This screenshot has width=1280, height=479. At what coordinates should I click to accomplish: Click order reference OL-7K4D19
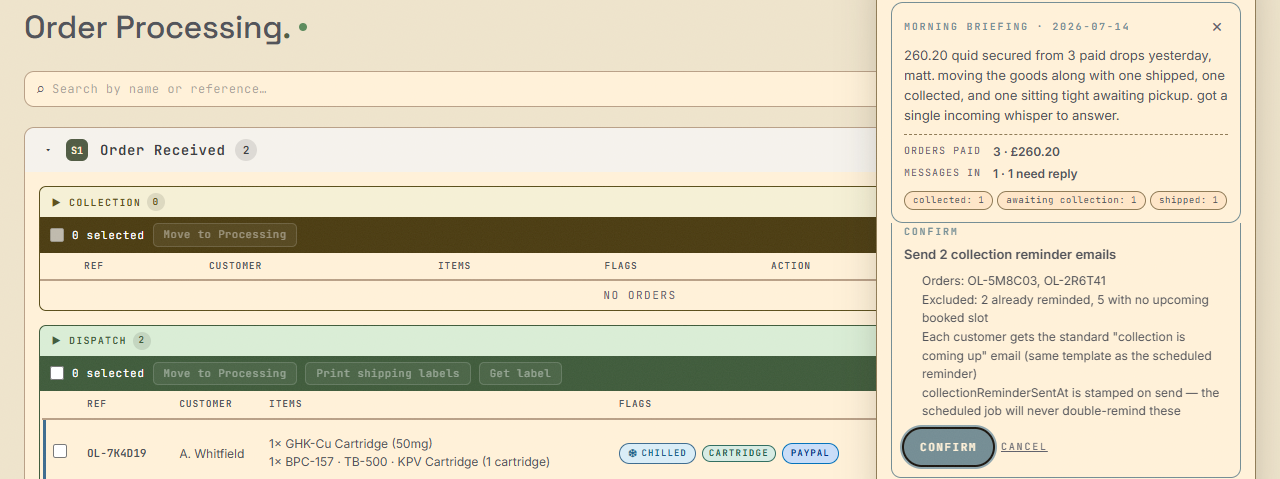117,453
